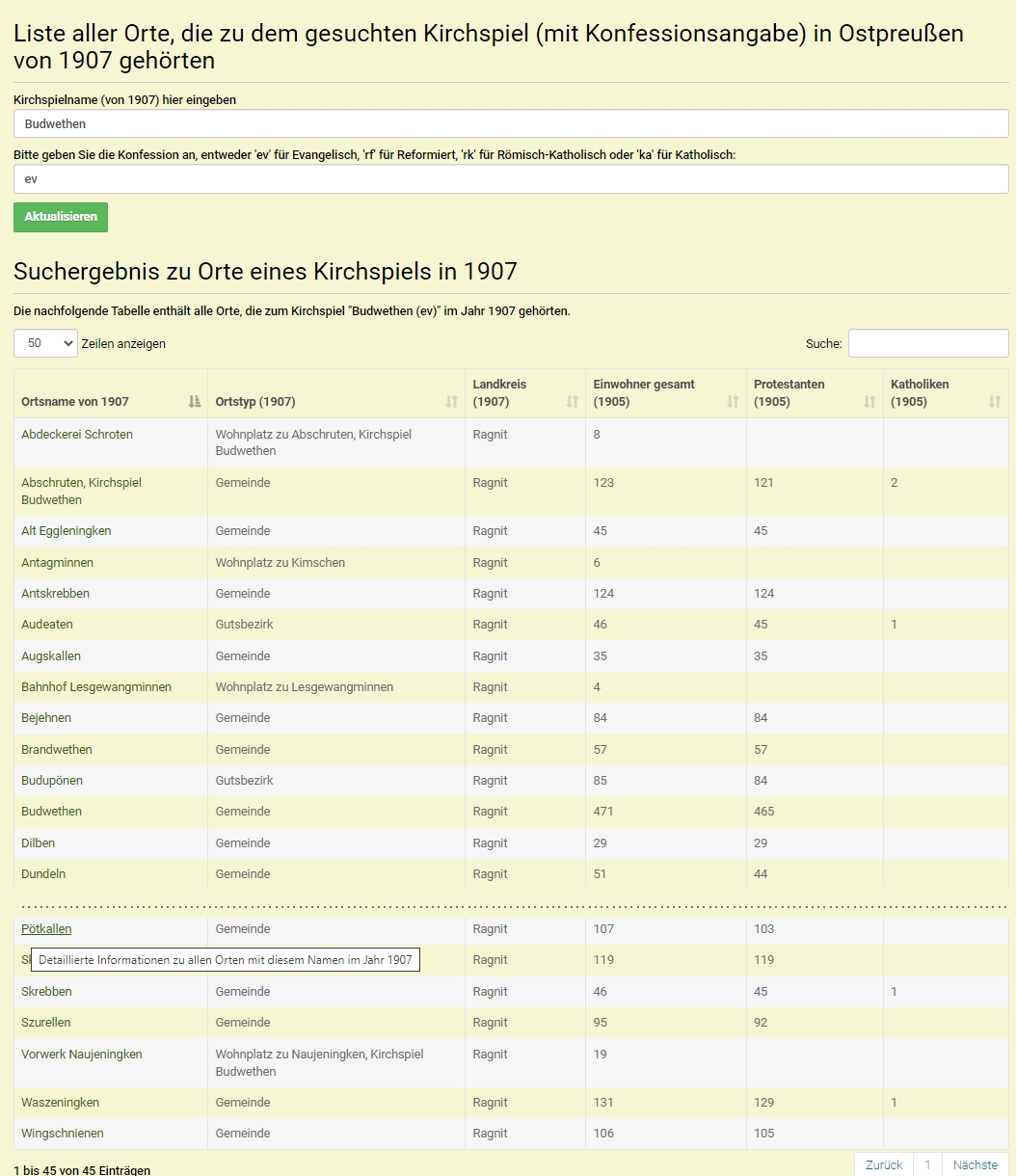
Task: Select page 1 in pagination
Action: 927,1164
